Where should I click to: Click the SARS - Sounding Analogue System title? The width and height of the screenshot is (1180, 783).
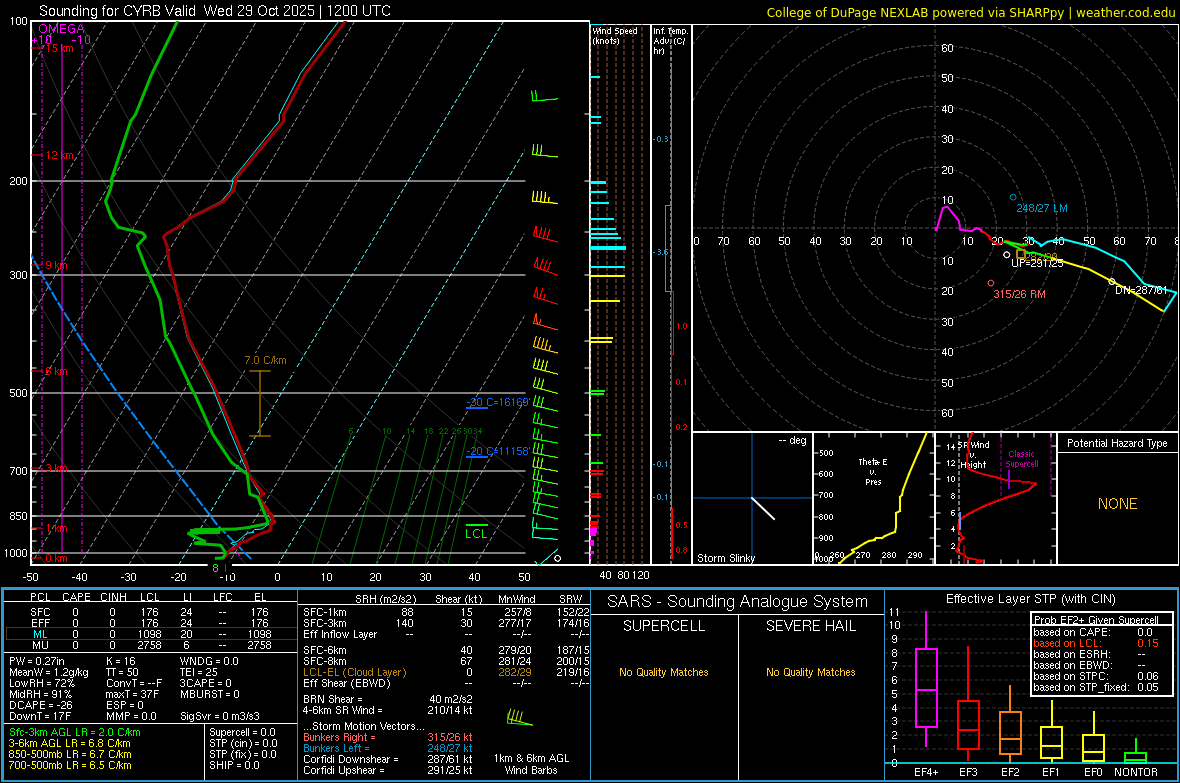737,601
